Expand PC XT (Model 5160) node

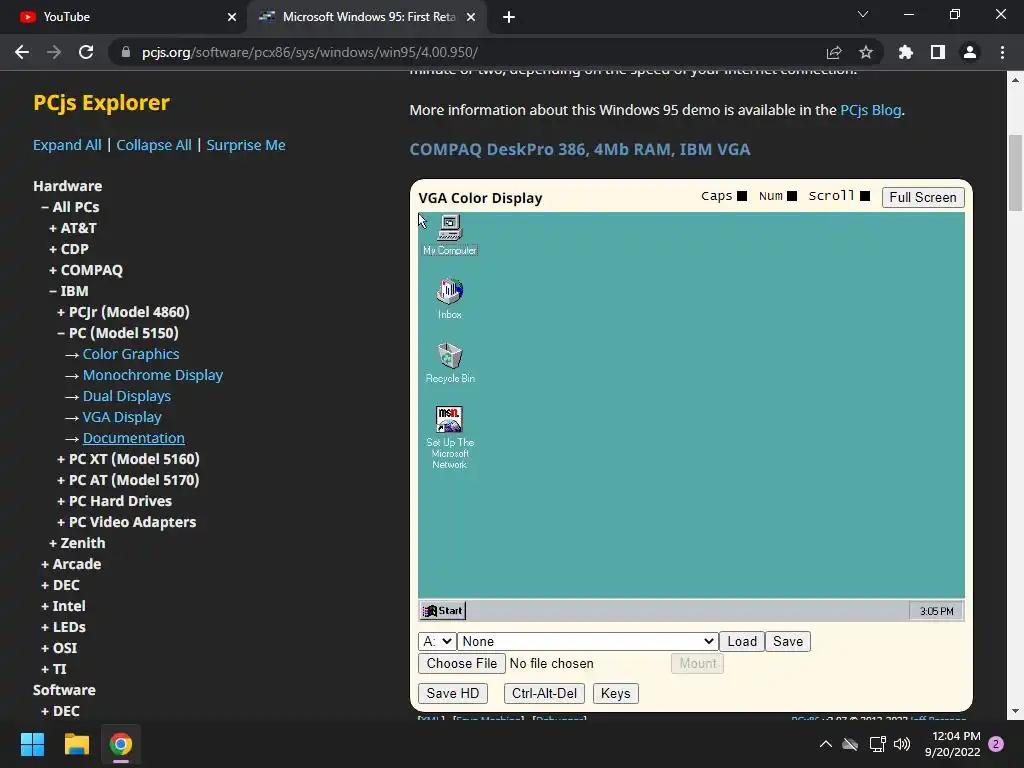coord(128,459)
